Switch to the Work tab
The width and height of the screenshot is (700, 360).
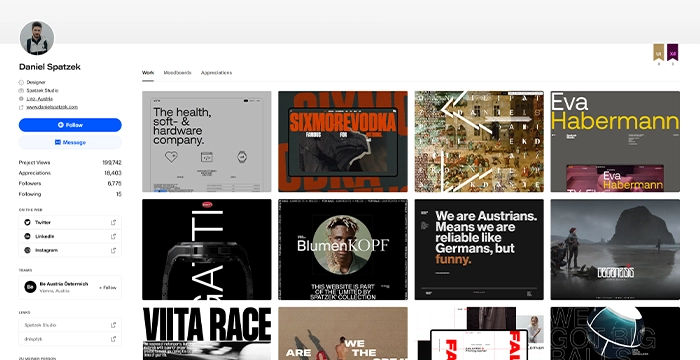pyautogui.click(x=148, y=72)
